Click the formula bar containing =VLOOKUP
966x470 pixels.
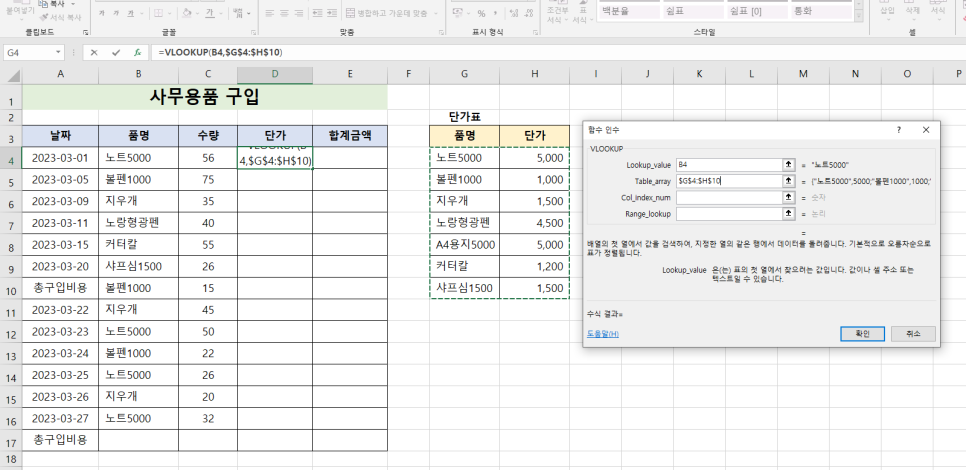(558, 53)
